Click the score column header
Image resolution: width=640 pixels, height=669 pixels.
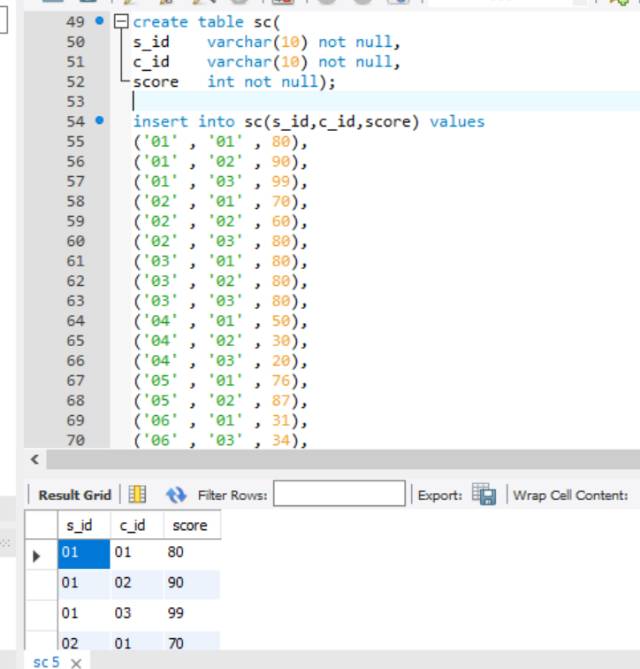tap(190, 525)
